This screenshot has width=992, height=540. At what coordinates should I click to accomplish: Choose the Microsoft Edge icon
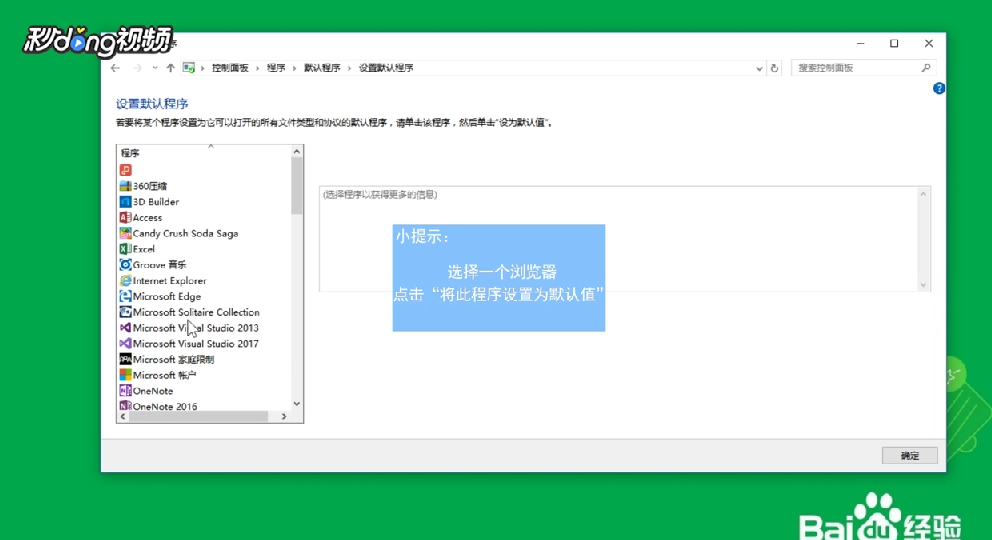[x=125, y=297]
